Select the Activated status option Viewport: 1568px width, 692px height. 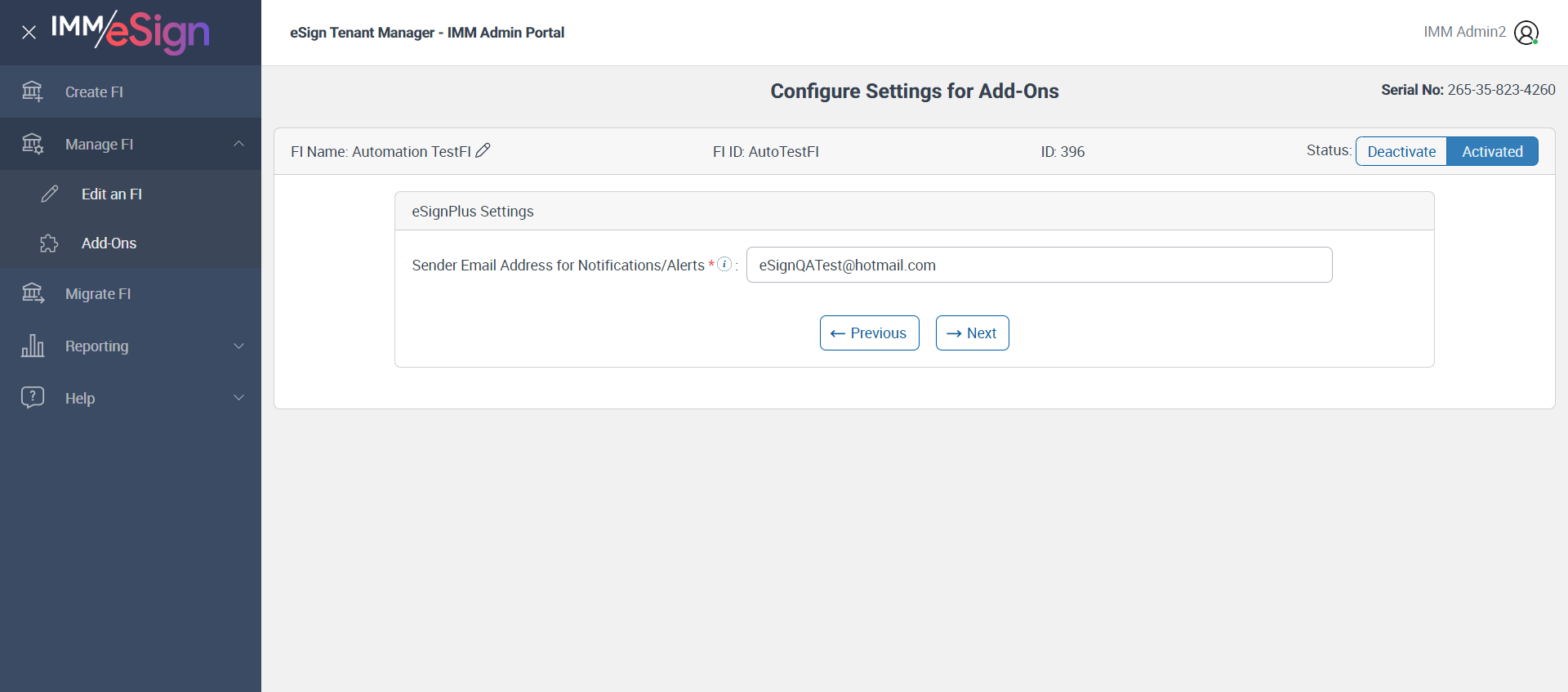(1492, 151)
